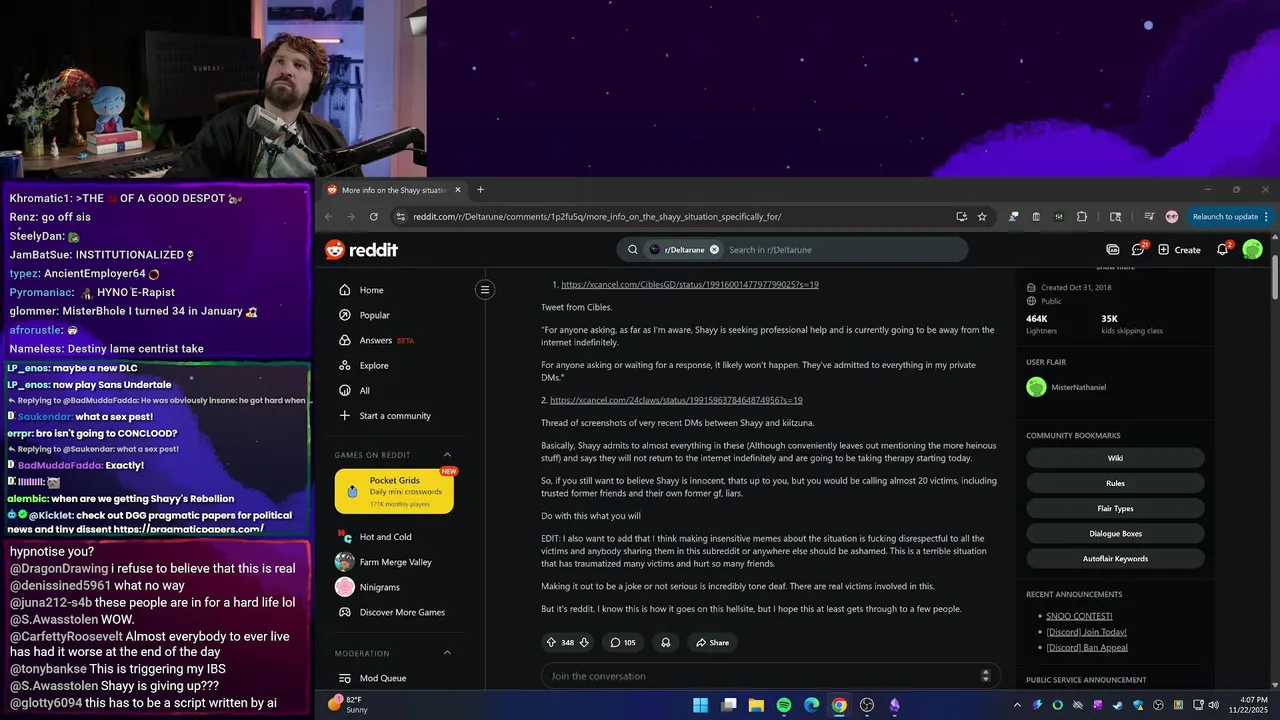Viewport: 1280px width, 720px height.
Task: Click the page vertical scrollbar
Action: 1275,277
